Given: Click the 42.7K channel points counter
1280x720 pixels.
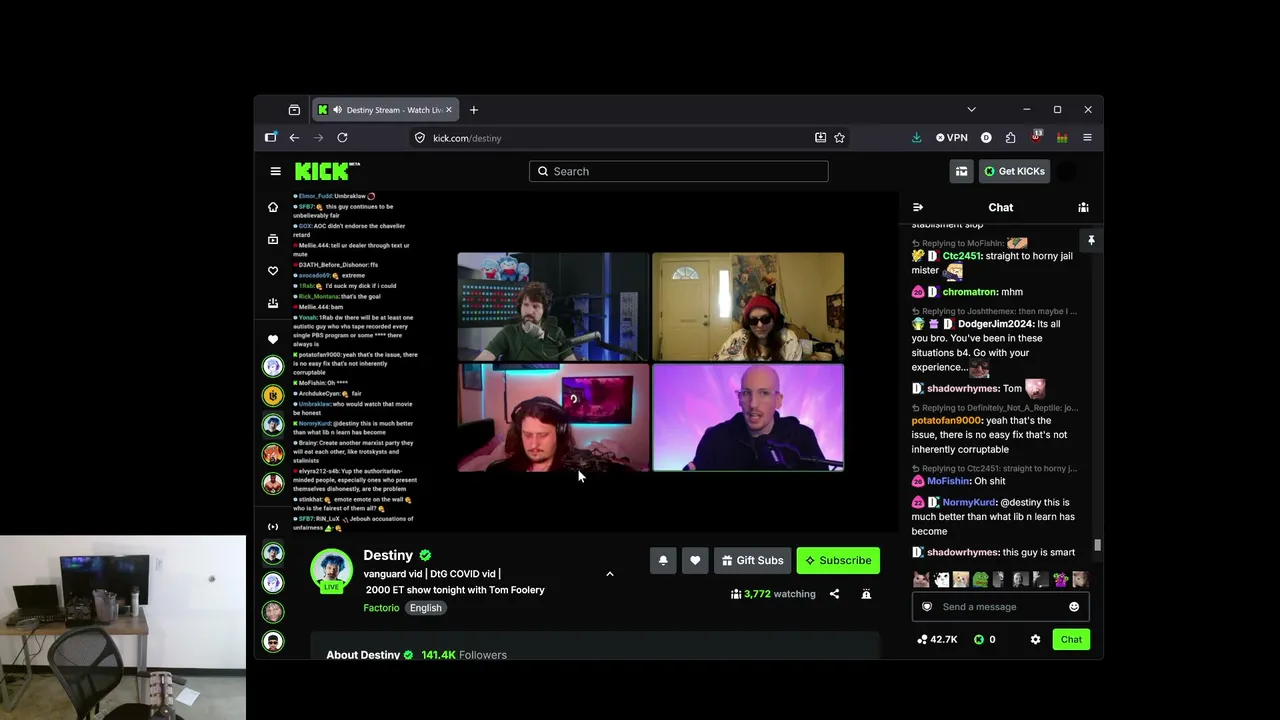Looking at the screenshot, I should point(938,639).
